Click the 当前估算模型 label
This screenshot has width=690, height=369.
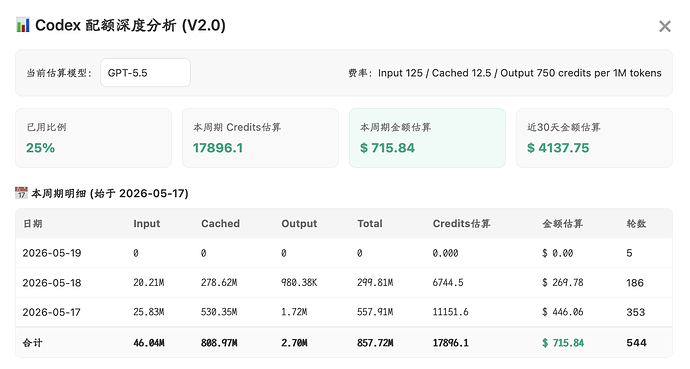(x=59, y=73)
